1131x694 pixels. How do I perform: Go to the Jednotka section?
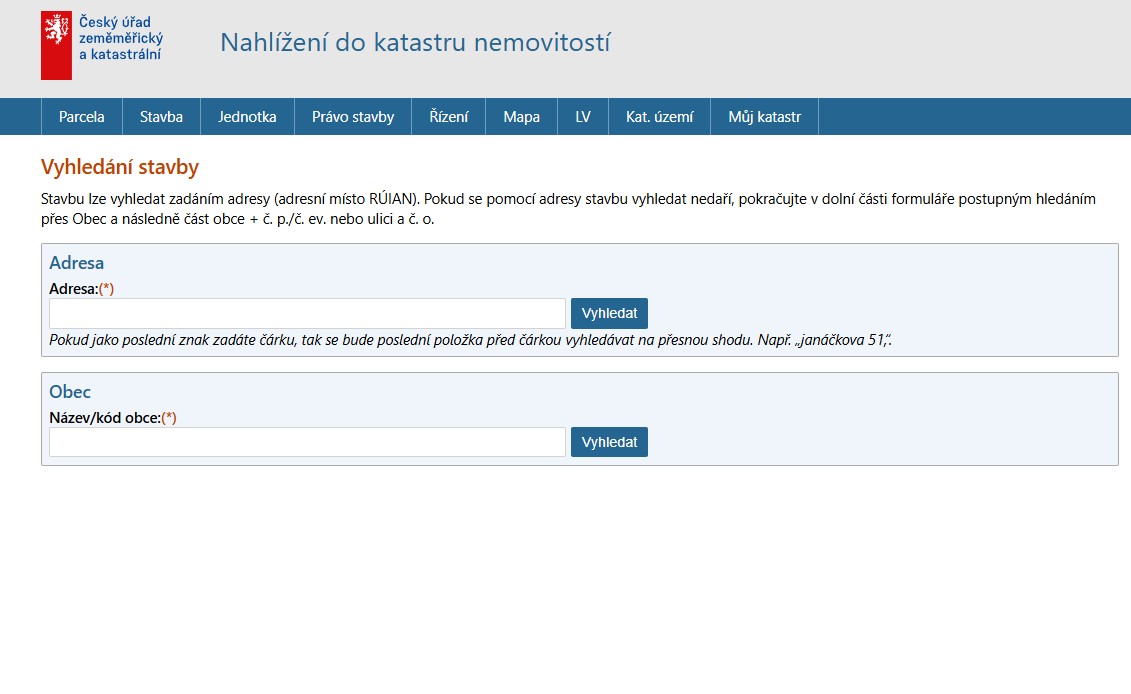click(247, 117)
